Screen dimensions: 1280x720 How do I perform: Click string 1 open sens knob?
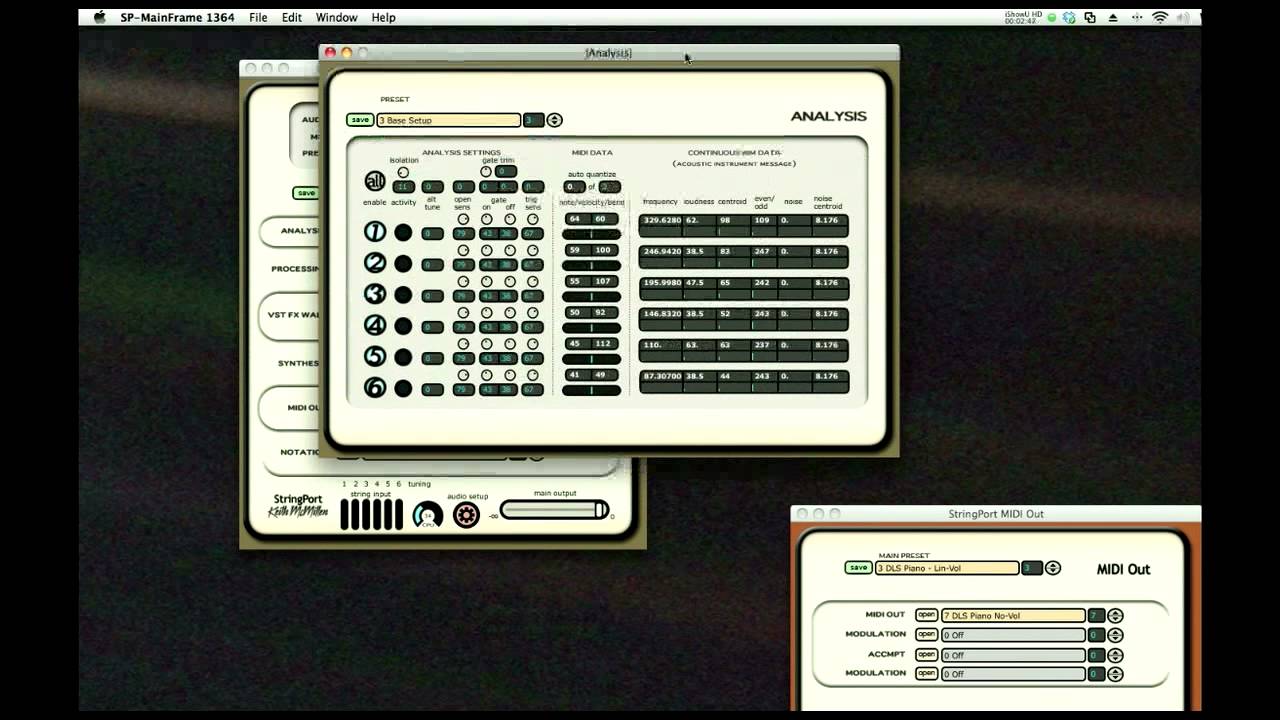[x=463, y=219]
